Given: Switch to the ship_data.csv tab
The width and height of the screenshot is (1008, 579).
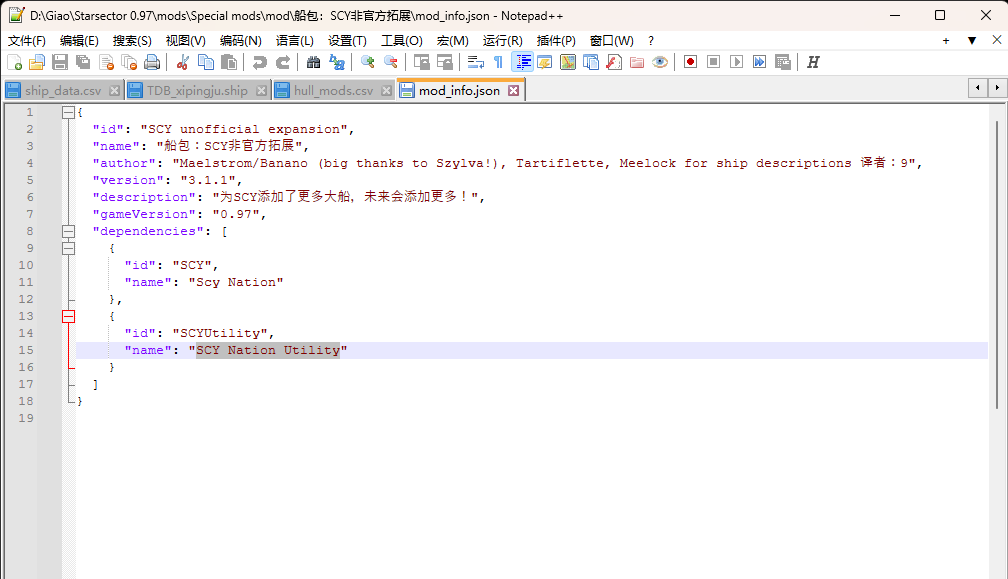Looking at the screenshot, I should coord(60,88).
